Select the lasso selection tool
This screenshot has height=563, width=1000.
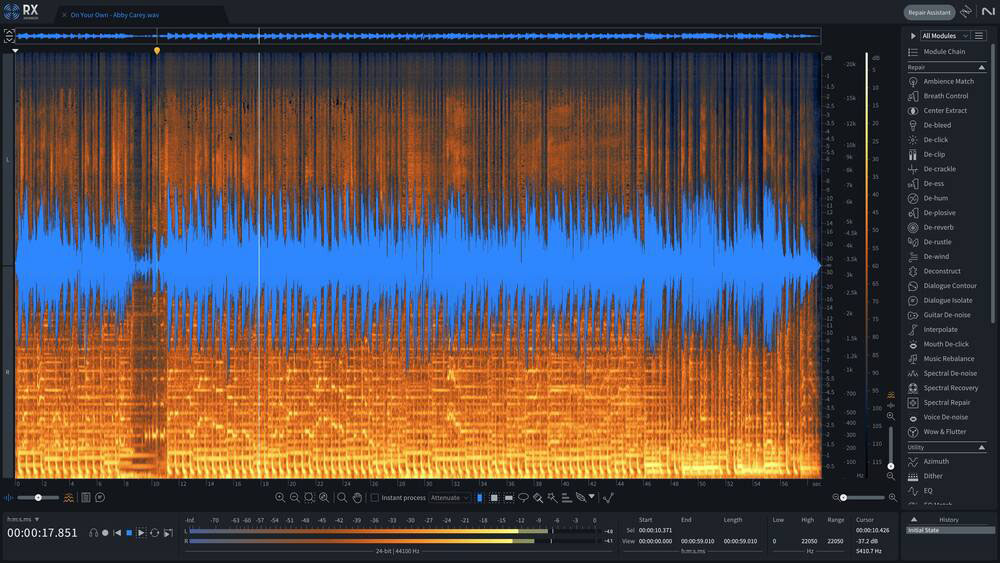point(523,497)
